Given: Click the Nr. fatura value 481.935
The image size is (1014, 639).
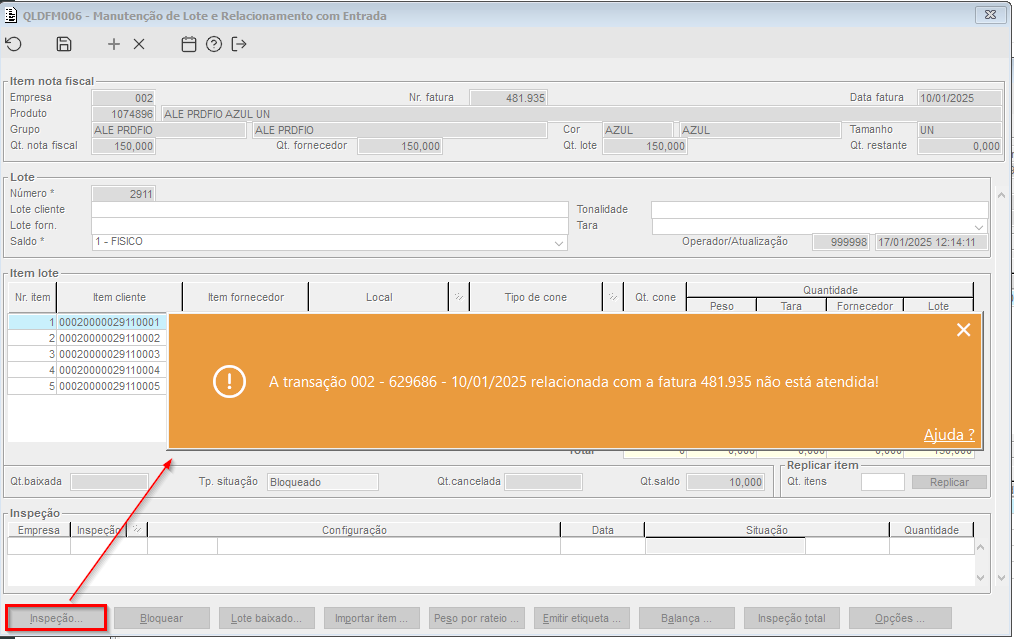Looking at the screenshot, I should point(508,98).
